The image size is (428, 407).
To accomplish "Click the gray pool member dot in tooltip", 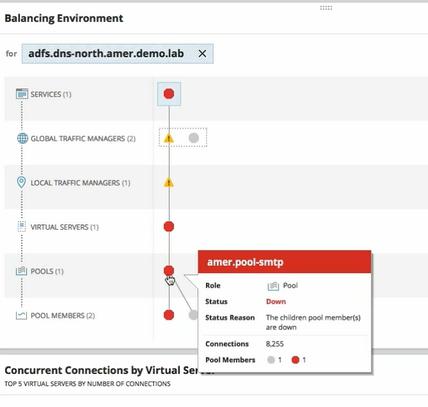I will point(271,360).
